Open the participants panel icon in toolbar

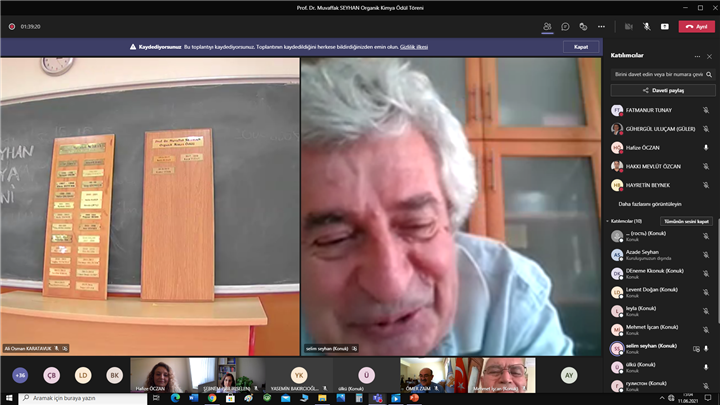tap(547, 26)
